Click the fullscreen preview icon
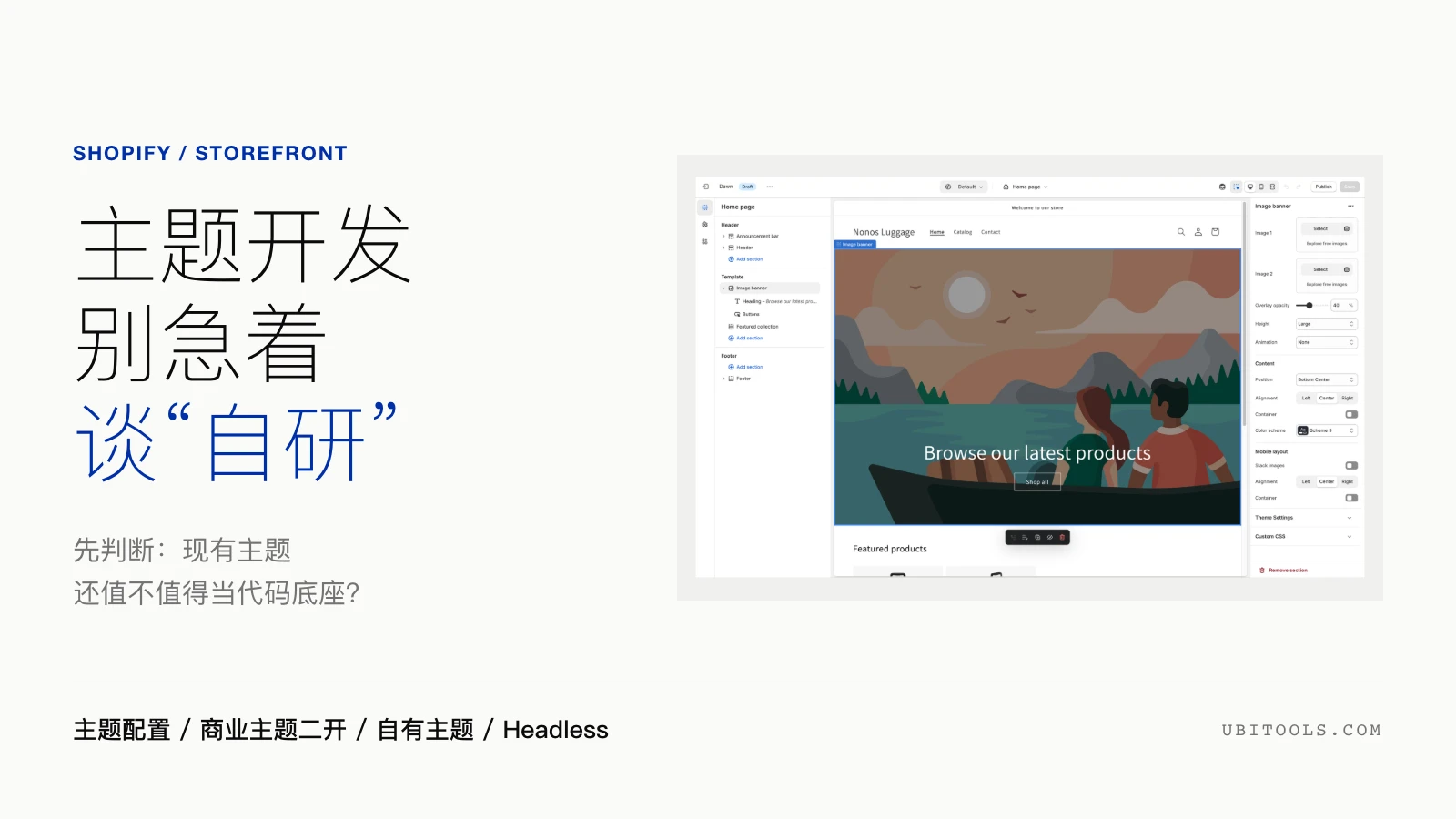The width and height of the screenshot is (1456, 819). pyautogui.click(x=1272, y=187)
